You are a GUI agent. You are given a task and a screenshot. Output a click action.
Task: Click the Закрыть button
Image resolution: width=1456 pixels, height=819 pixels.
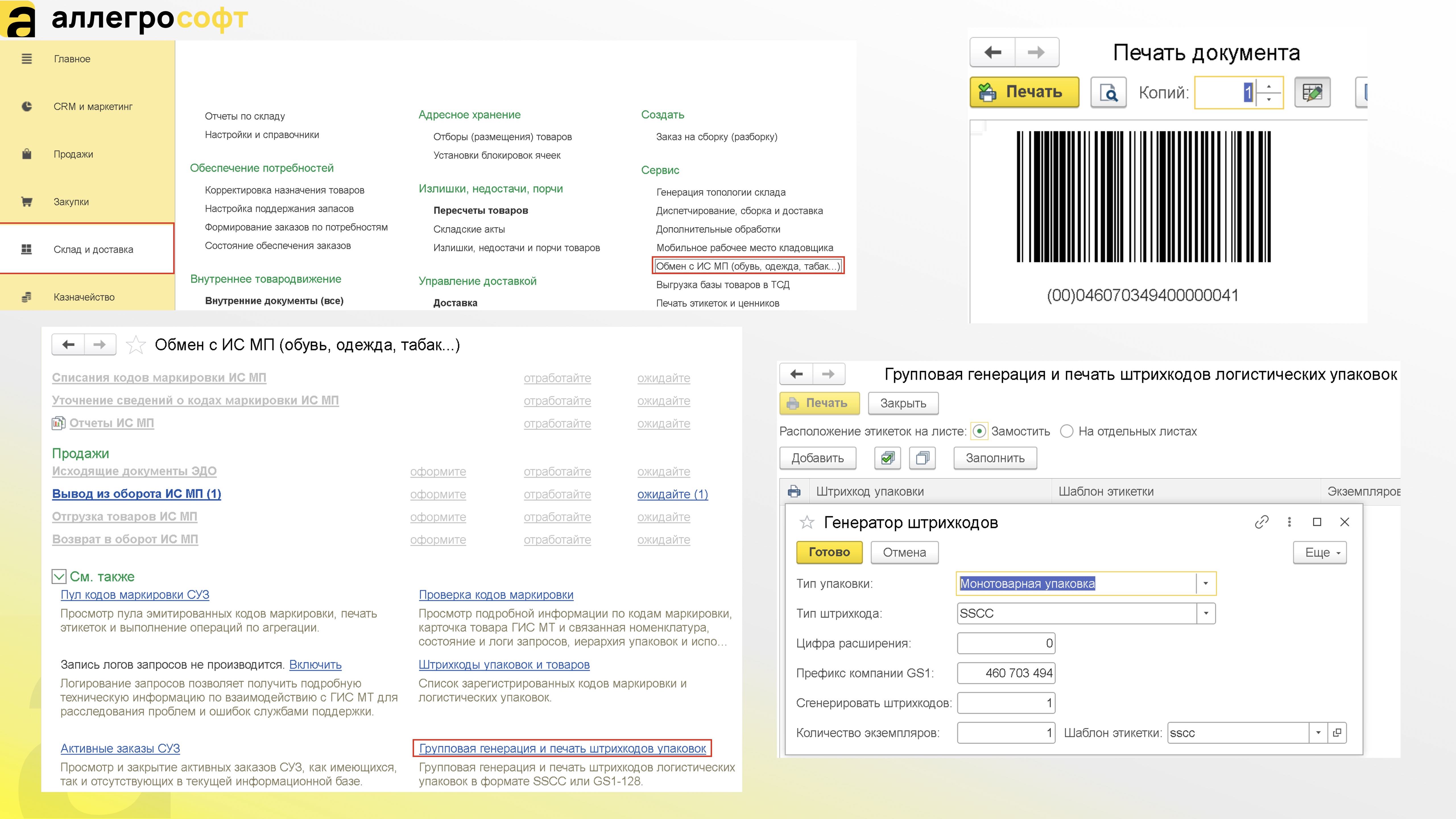903,404
